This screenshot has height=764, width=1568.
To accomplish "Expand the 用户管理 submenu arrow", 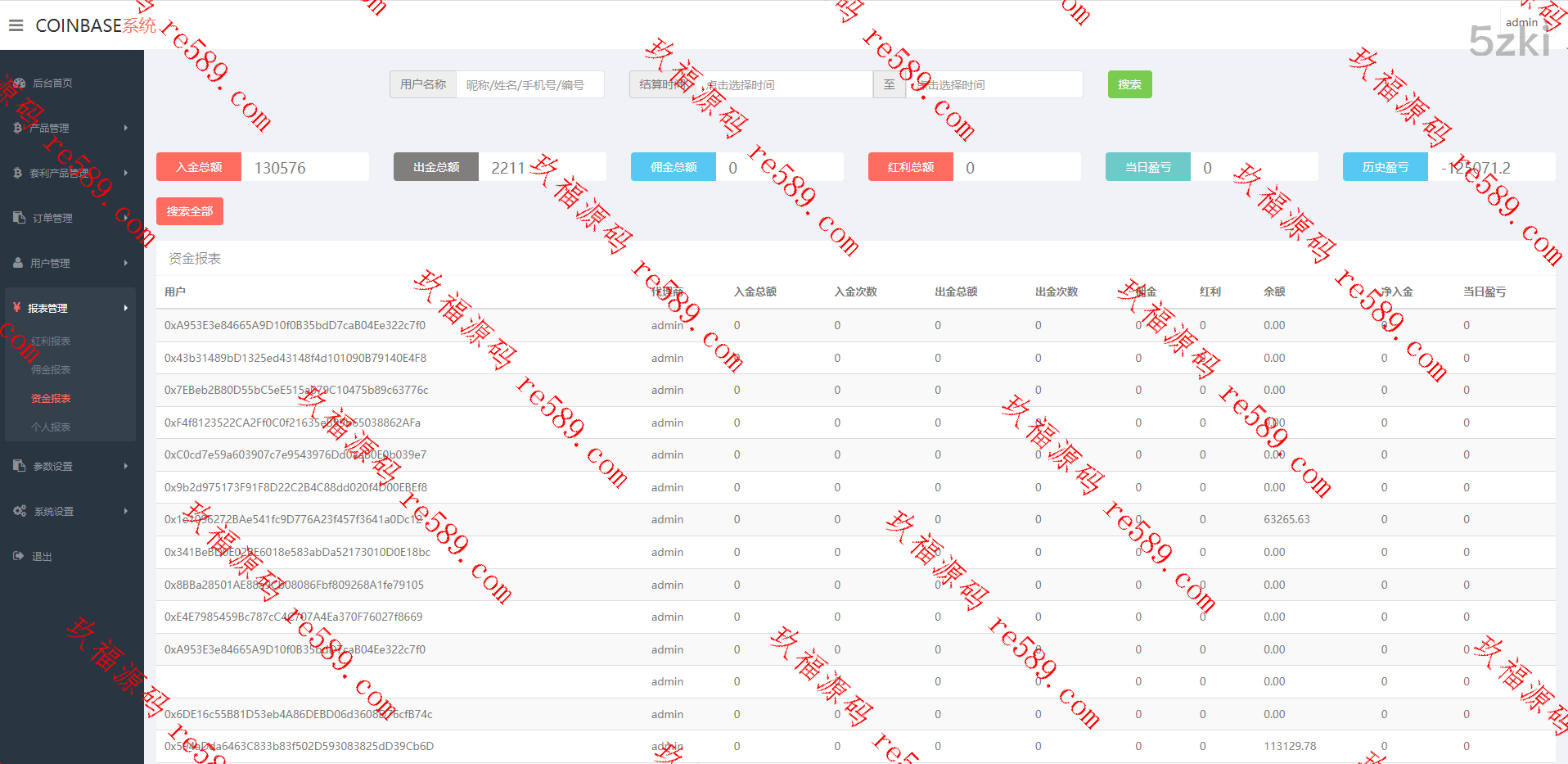I will 125,263.
